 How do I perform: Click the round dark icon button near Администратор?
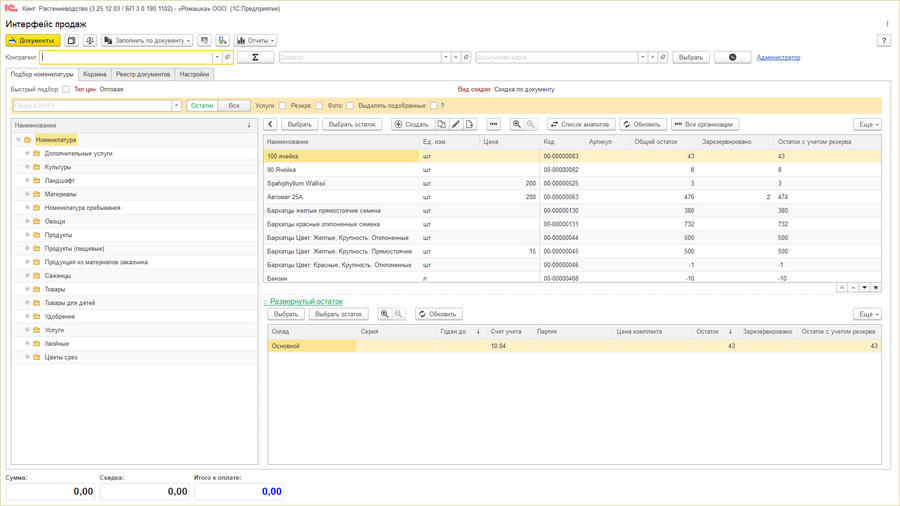732,58
